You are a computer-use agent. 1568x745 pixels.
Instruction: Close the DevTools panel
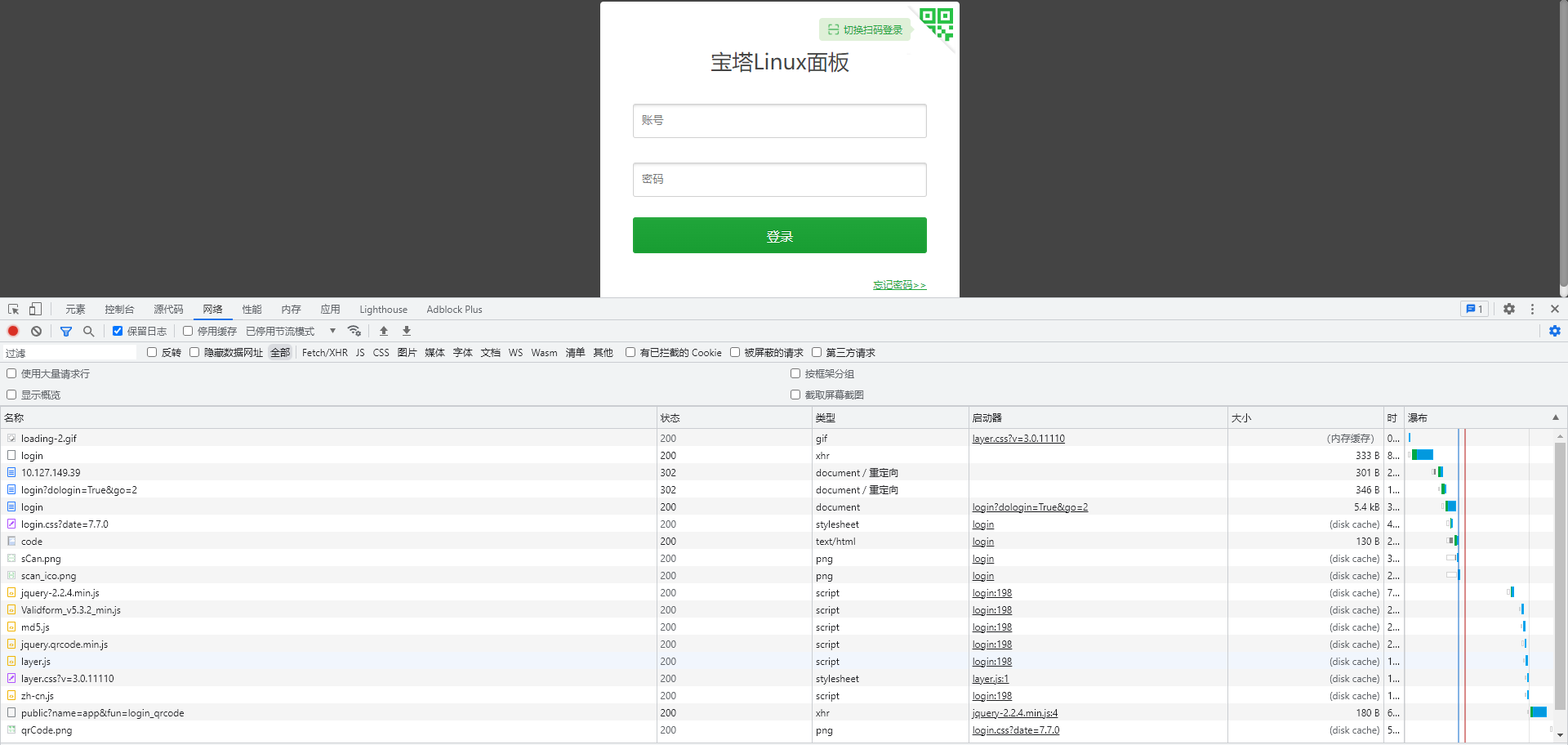click(x=1555, y=309)
